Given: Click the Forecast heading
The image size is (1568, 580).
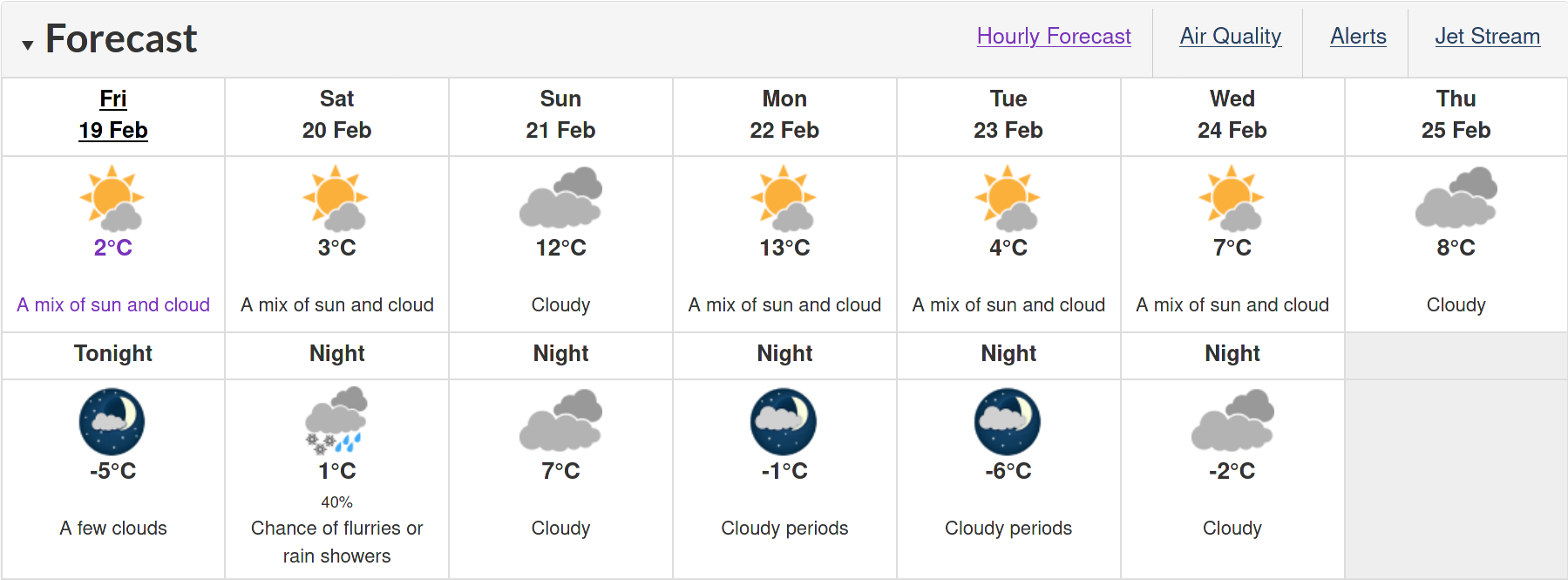Looking at the screenshot, I should [x=121, y=39].
